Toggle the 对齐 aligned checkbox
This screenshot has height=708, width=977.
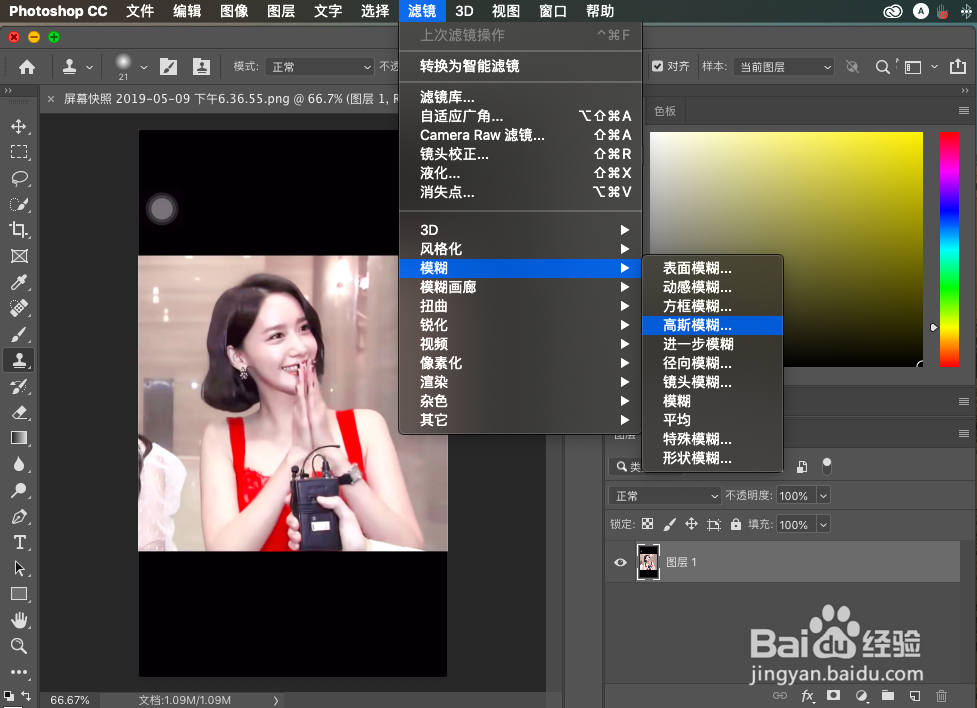[x=657, y=66]
